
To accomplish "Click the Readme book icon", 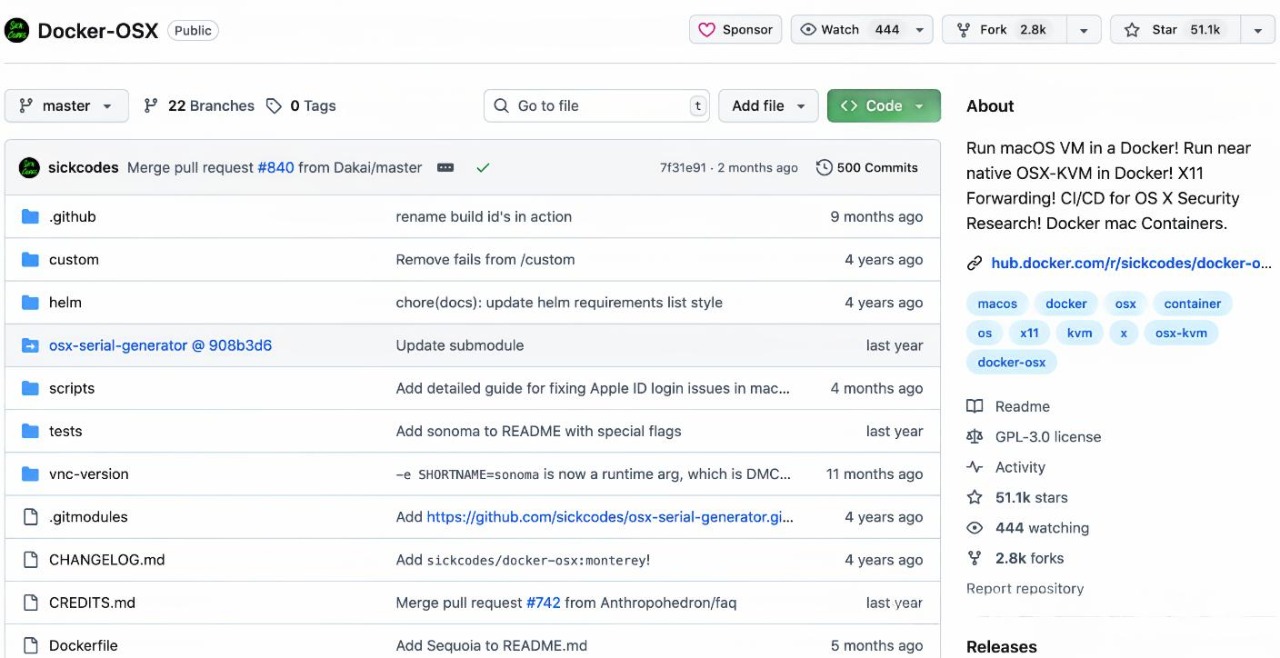I will click(x=974, y=407).
